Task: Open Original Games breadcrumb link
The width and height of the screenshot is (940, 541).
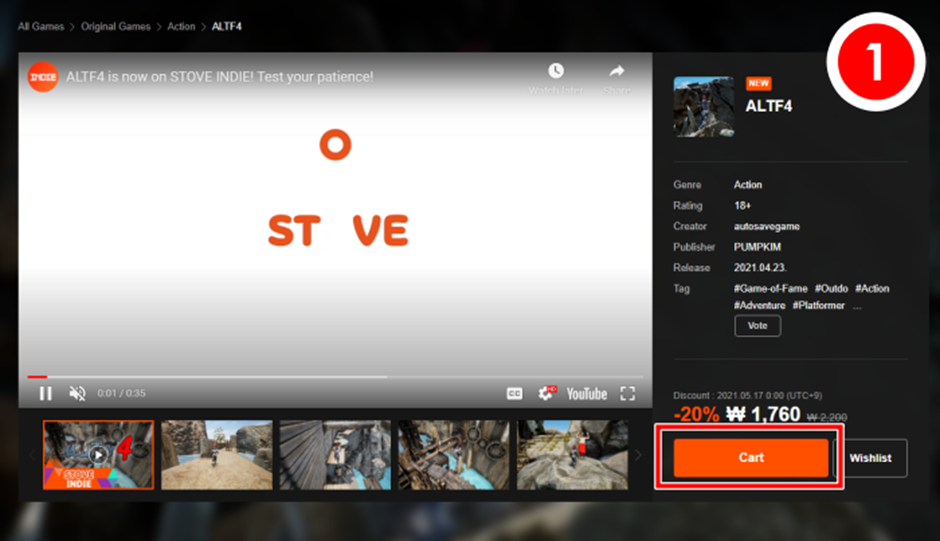Action: 115,26
